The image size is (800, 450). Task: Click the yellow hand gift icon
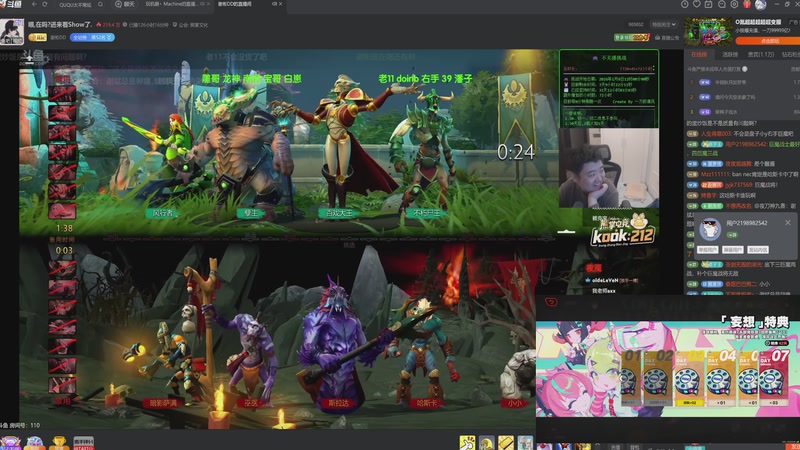[x=467, y=442]
